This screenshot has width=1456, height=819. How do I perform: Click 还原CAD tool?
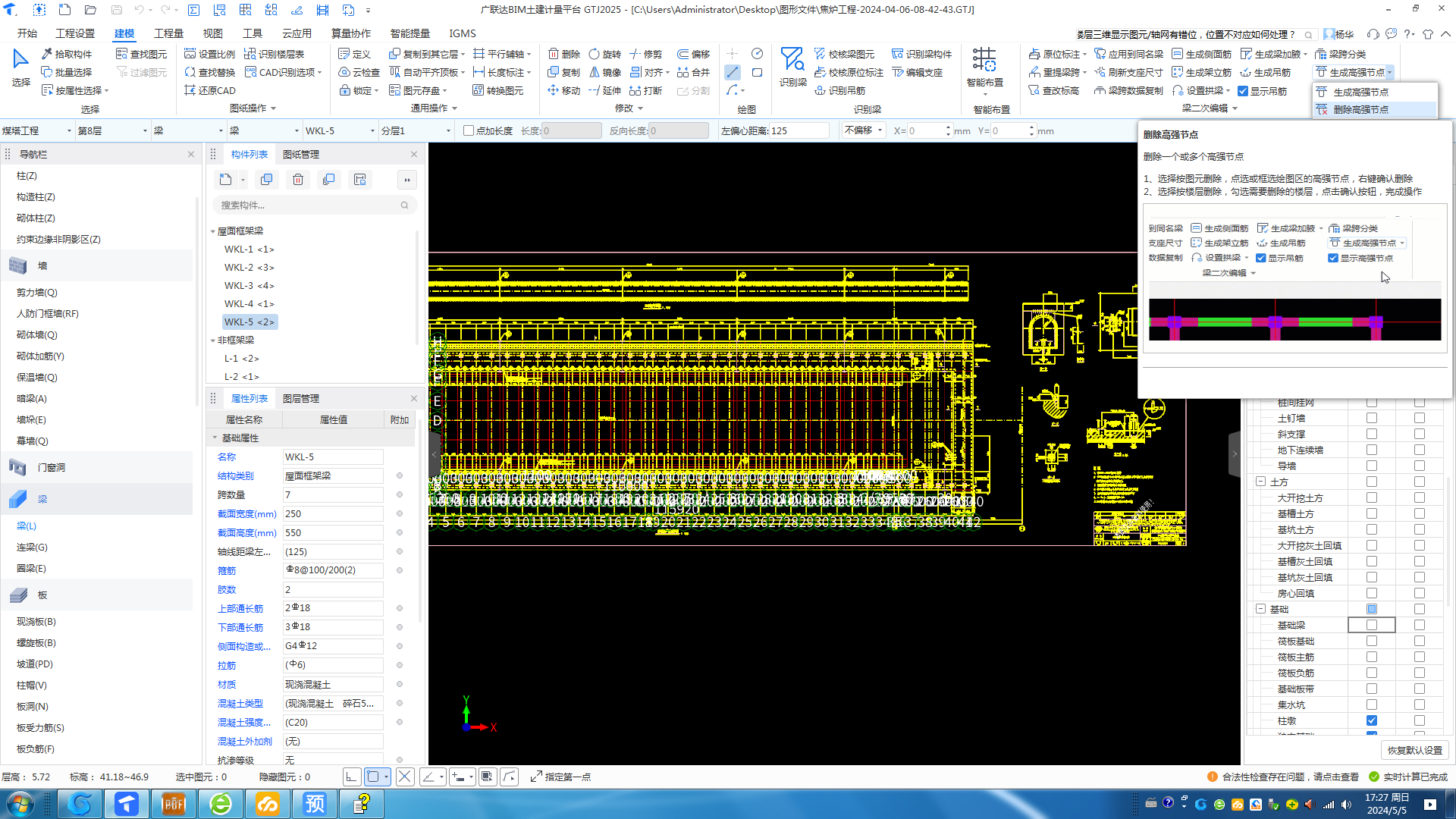coord(210,90)
